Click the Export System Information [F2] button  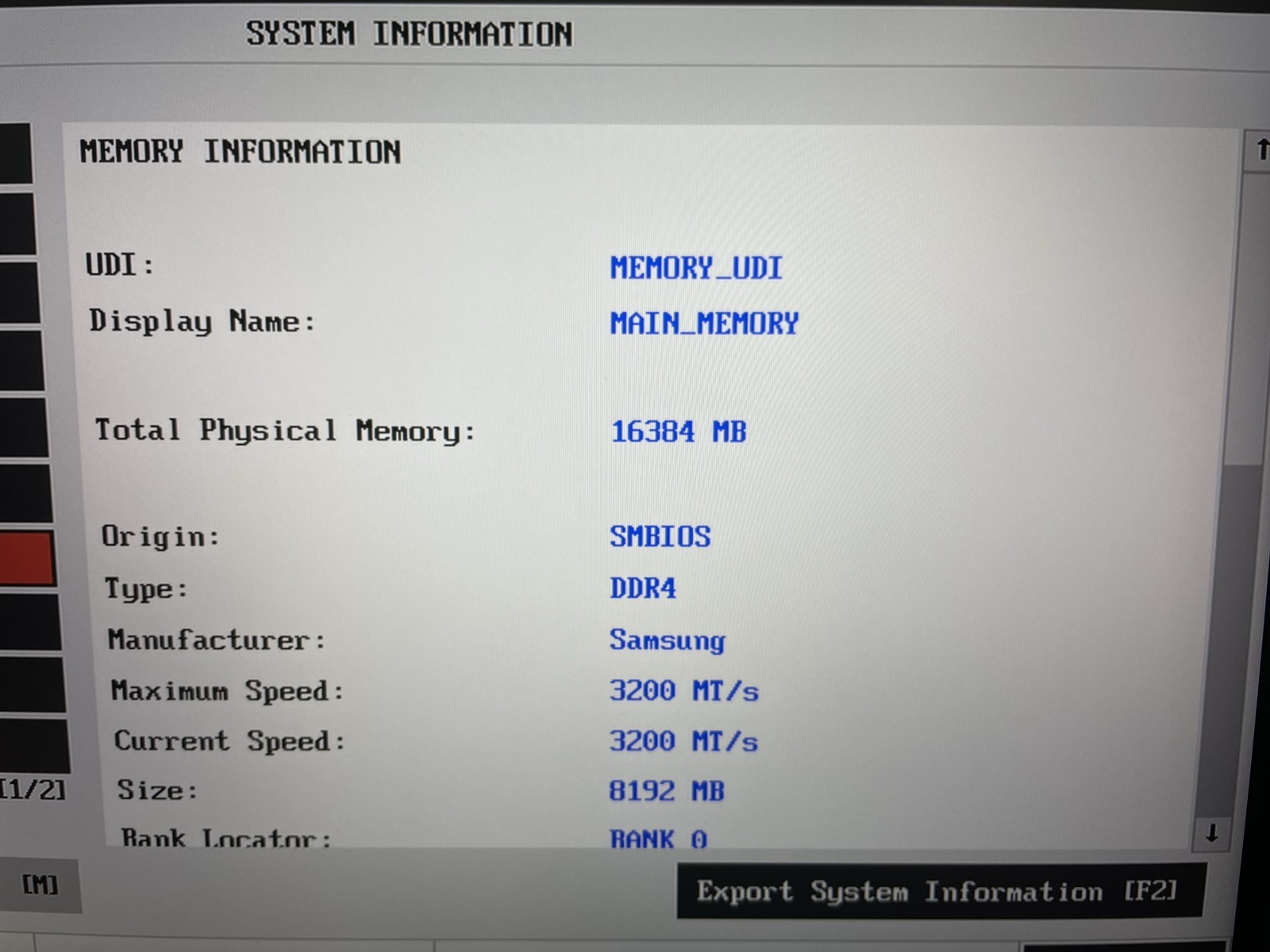[941, 891]
